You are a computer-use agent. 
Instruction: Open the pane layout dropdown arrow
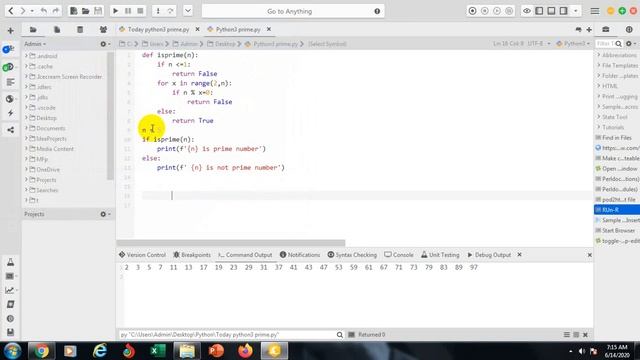(576, 11)
